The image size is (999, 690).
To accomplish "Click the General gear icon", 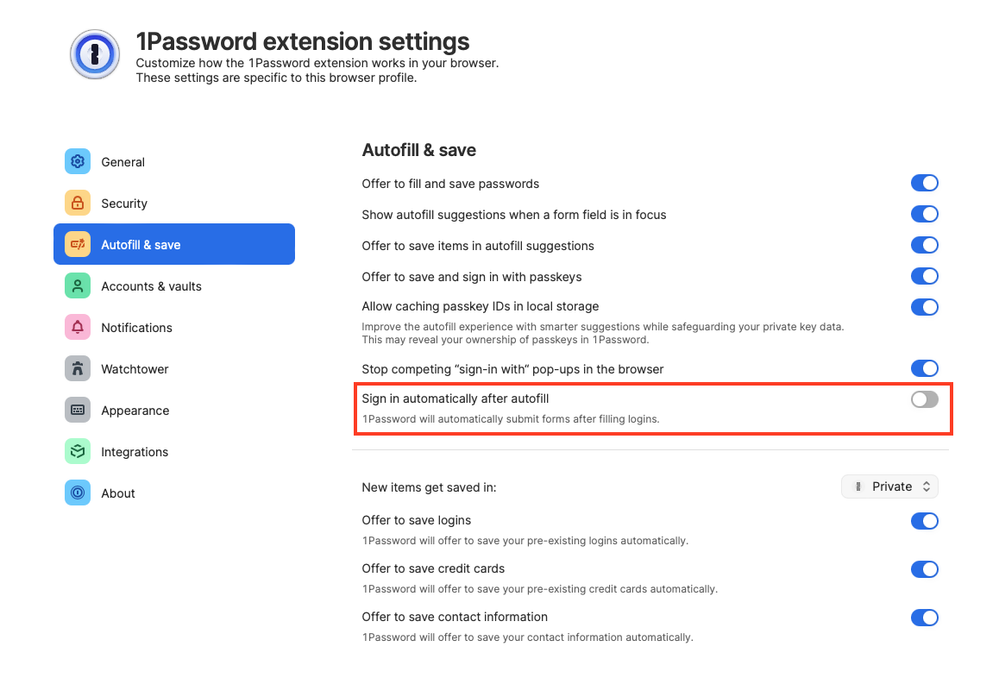I will click(x=77, y=162).
